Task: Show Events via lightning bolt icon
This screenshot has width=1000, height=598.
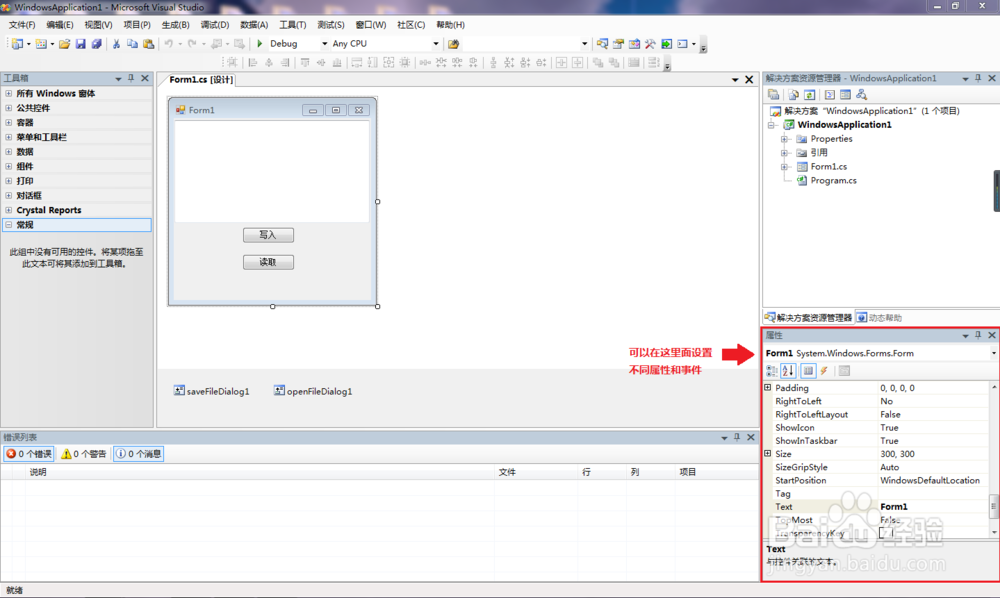Action: pyautogui.click(x=824, y=370)
